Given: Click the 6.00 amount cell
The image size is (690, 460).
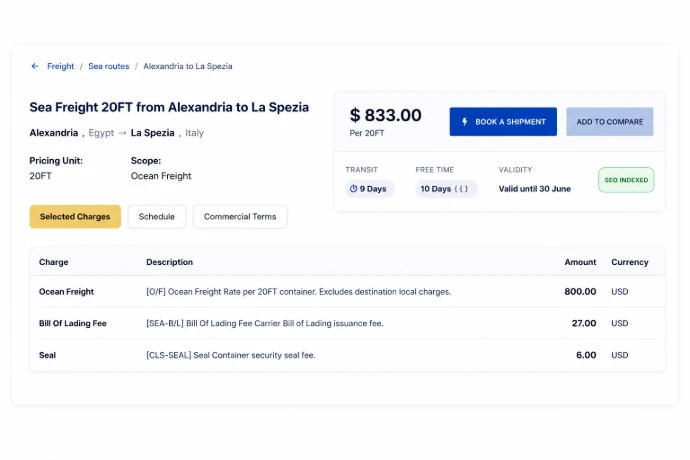Looking at the screenshot, I should [x=586, y=355].
